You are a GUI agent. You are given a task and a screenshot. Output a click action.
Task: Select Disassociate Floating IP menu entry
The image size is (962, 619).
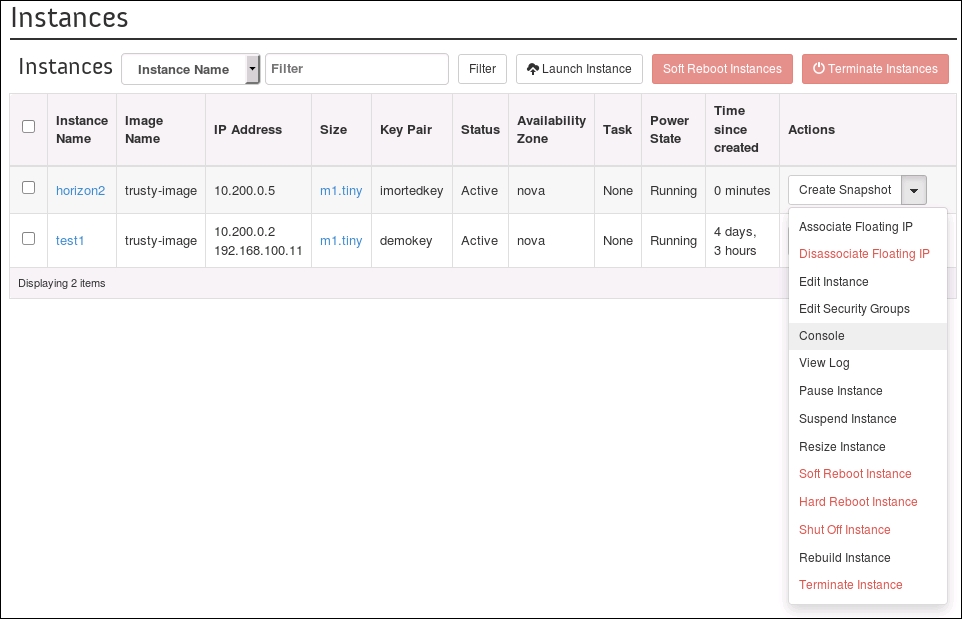[864, 254]
